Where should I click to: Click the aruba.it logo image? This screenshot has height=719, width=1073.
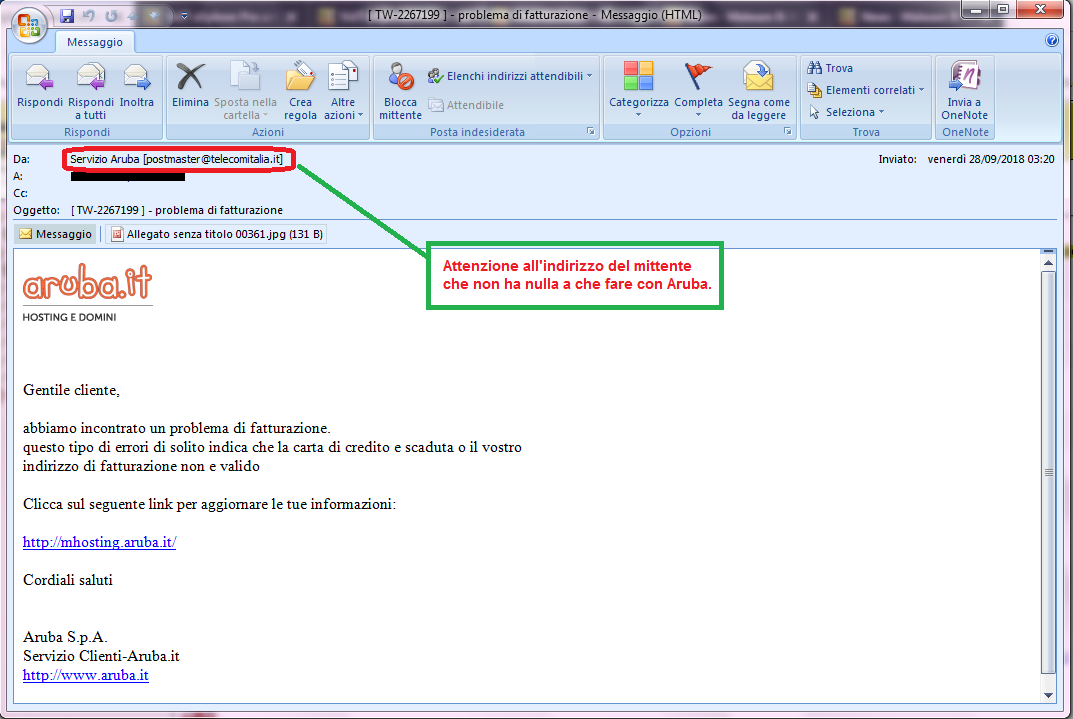pyautogui.click(x=87, y=281)
